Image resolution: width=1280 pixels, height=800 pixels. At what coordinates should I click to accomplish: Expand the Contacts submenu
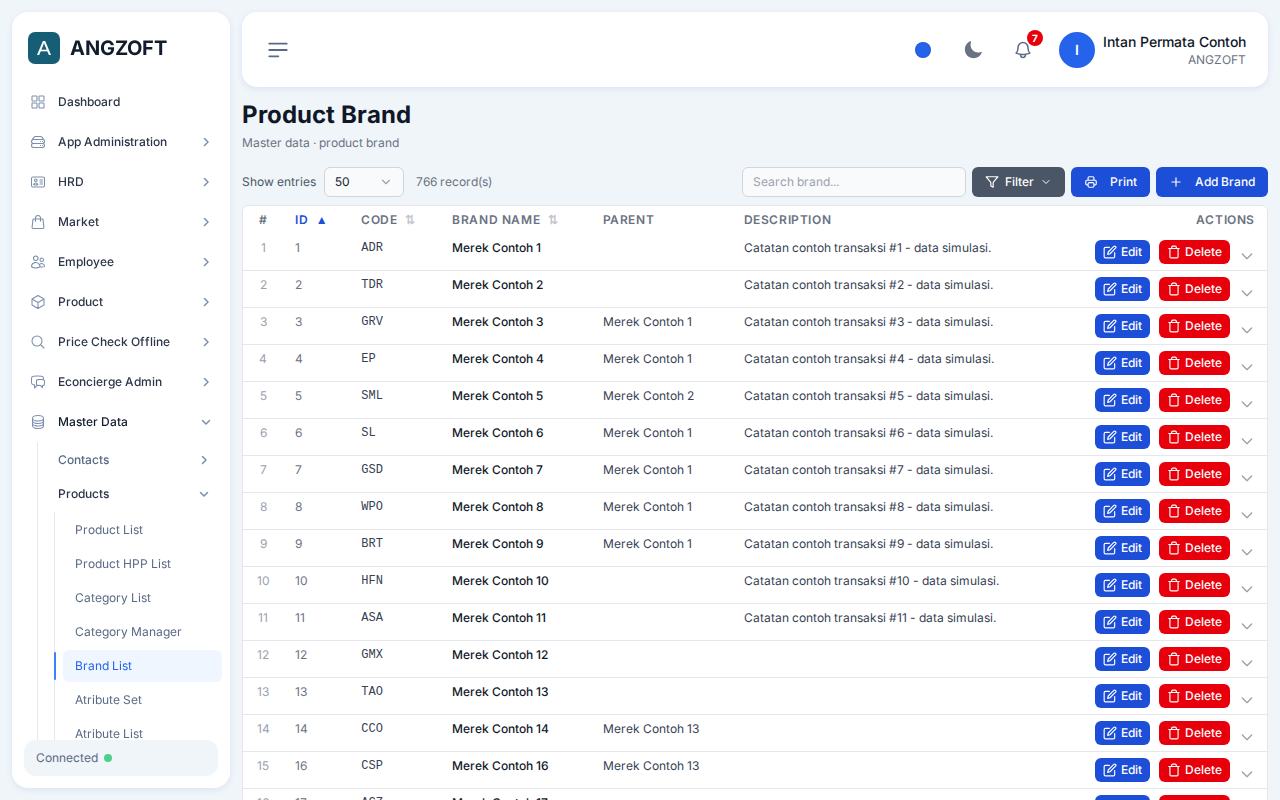click(x=134, y=460)
